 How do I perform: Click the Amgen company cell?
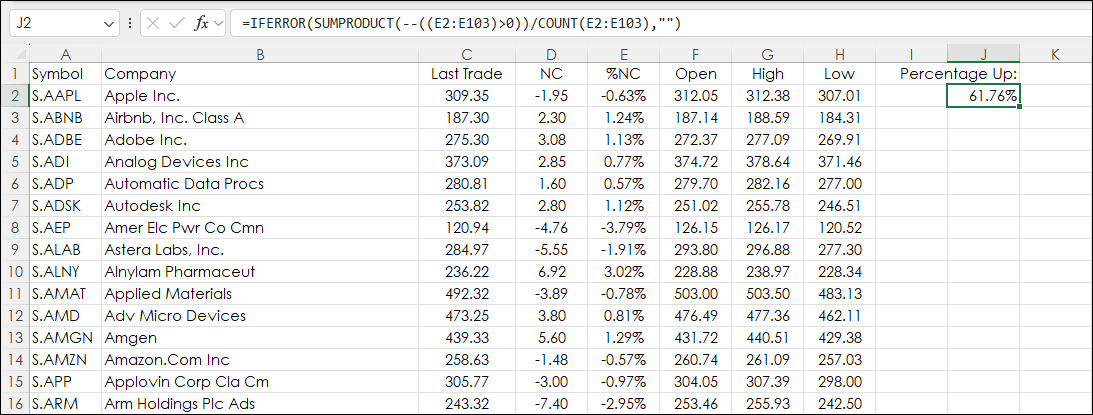(x=260, y=338)
